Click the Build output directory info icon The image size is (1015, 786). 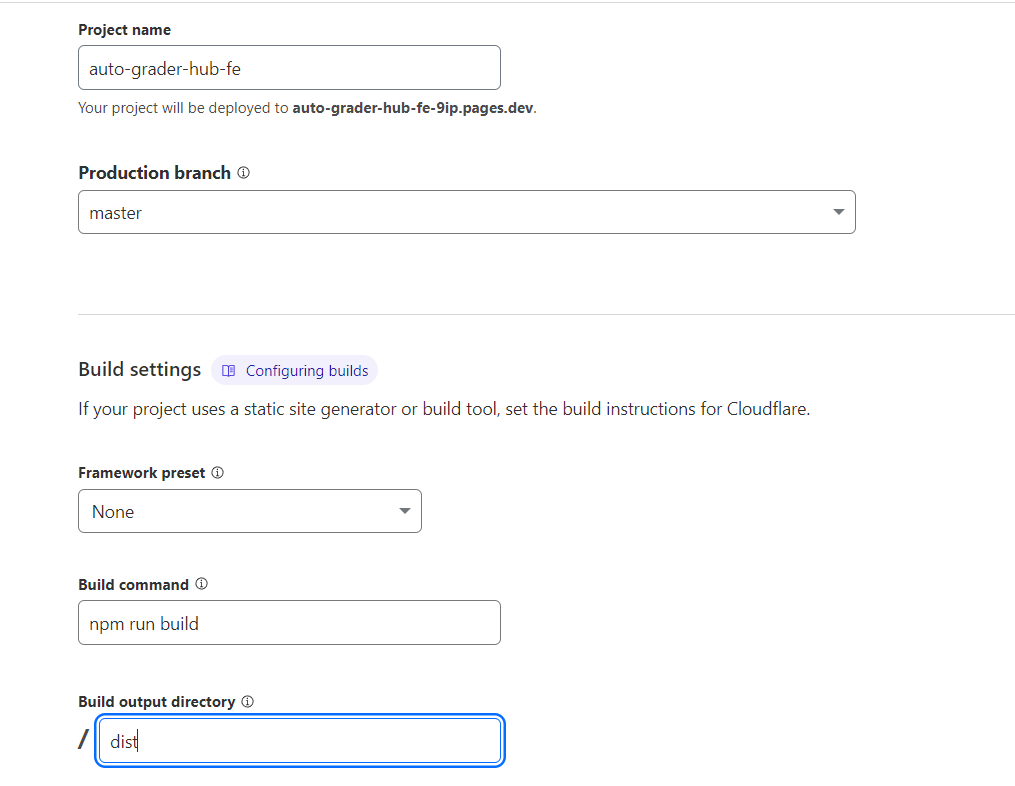coord(248,701)
